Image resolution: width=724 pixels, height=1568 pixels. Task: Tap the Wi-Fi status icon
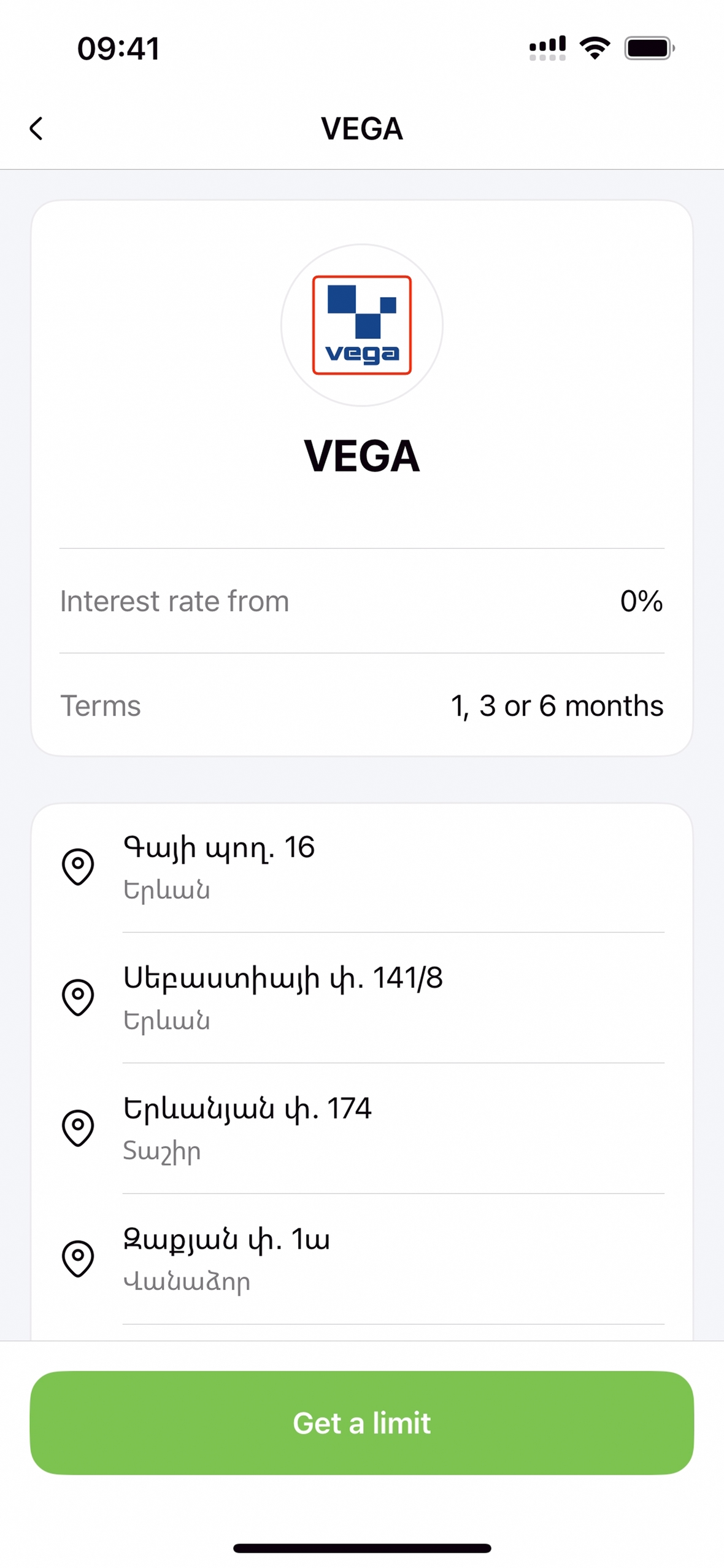point(595,48)
